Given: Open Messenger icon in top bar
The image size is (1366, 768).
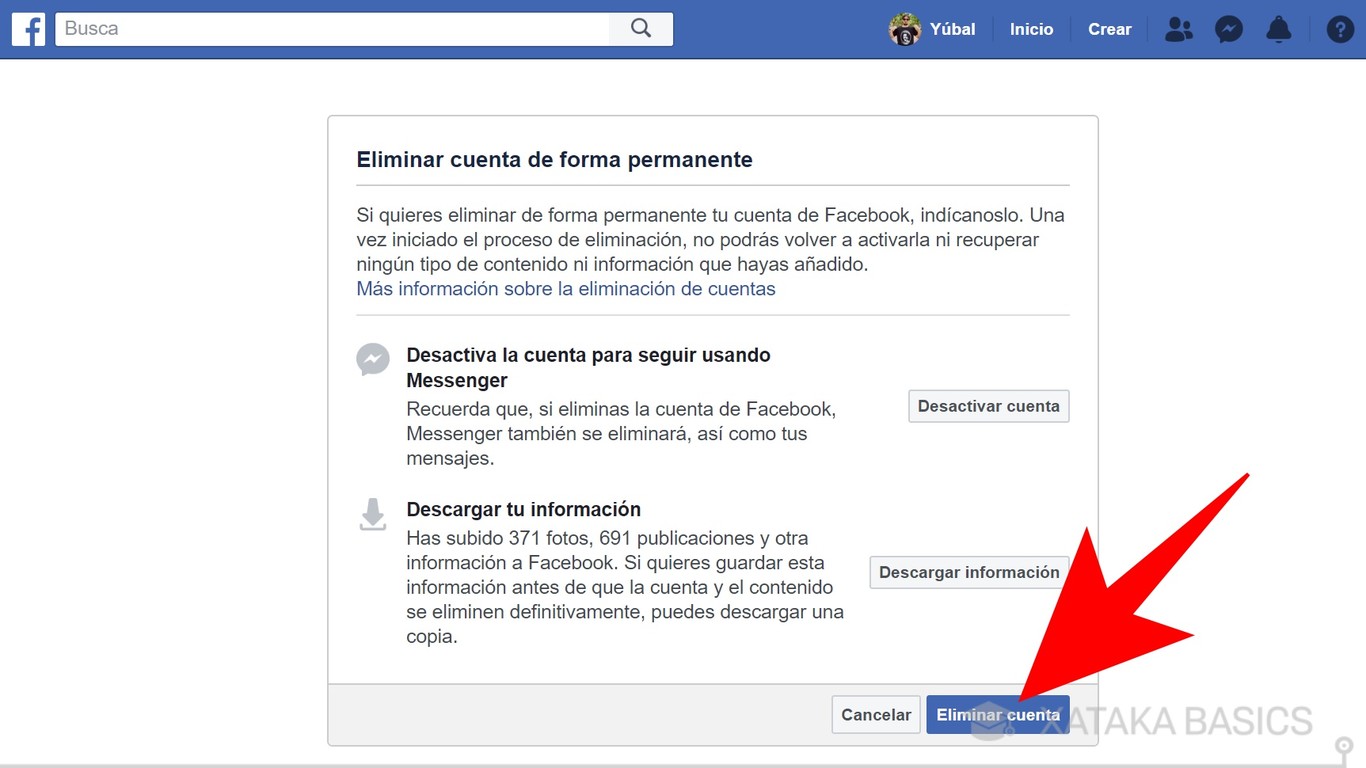Looking at the screenshot, I should (x=1229, y=29).
